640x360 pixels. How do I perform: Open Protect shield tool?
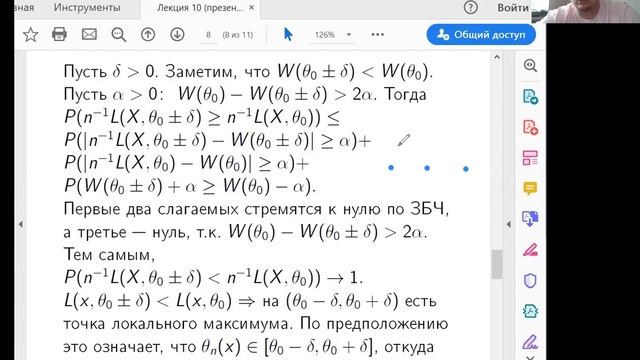click(530, 280)
